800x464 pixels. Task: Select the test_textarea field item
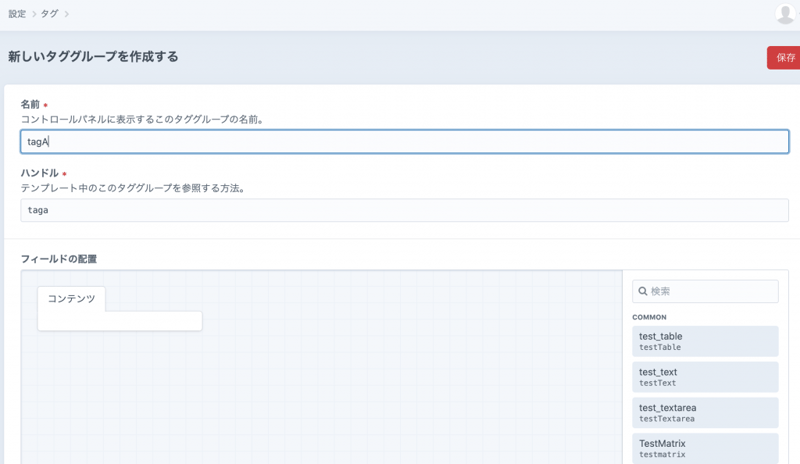(705, 412)
